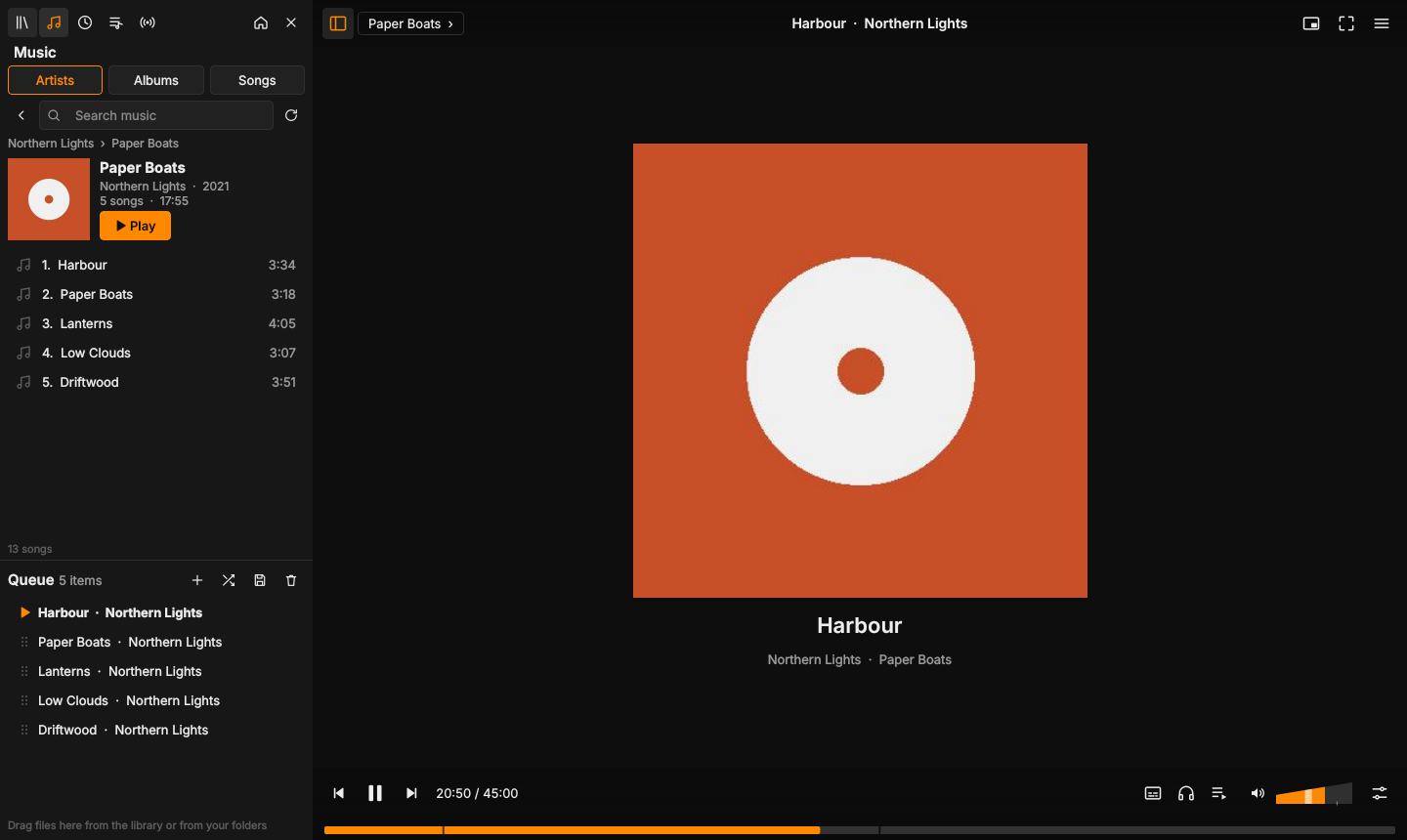
Task: Skip to the next track
Action: [x=411, y=793]
